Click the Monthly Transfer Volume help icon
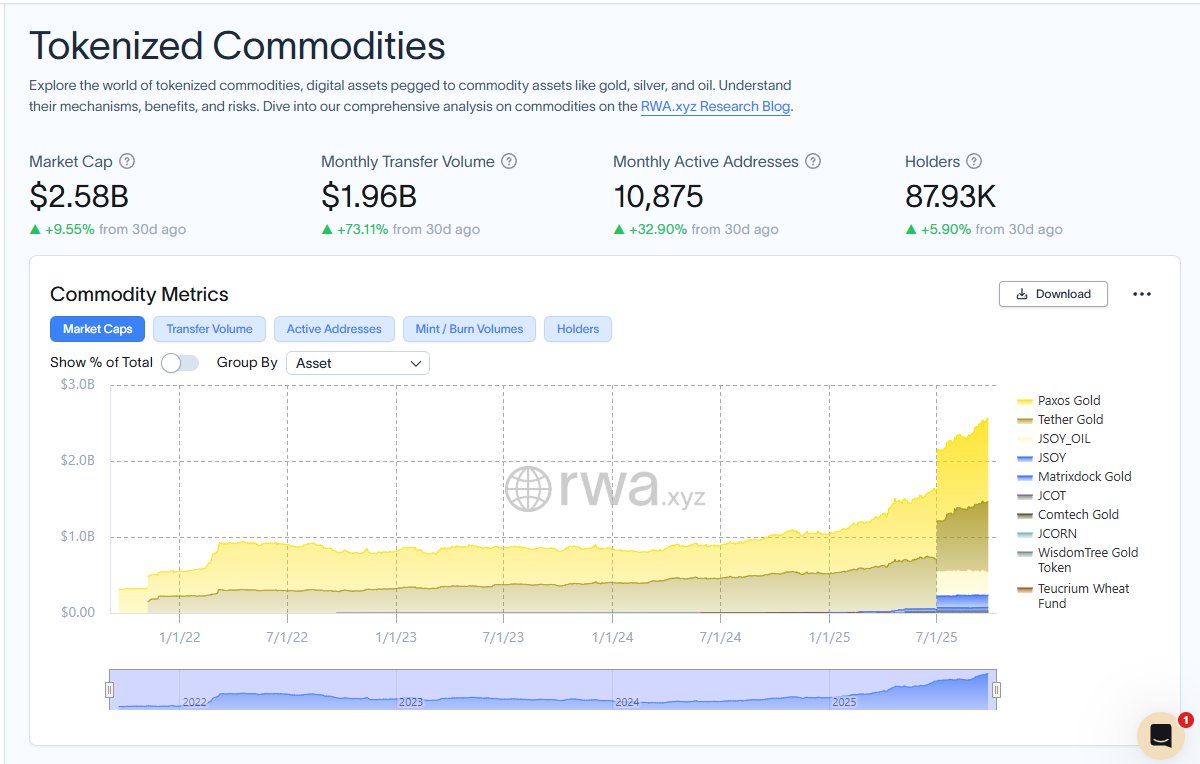The width and height of the screenshot is (1200, 764). [509, 161]
